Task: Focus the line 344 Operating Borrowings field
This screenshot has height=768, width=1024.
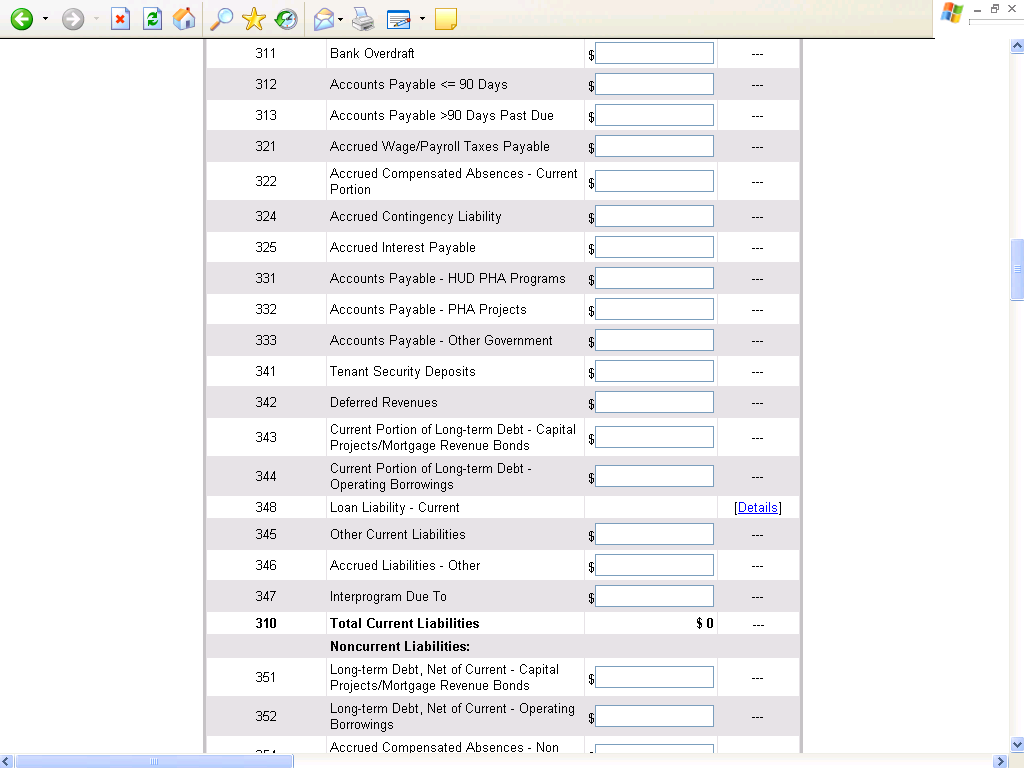Action: 654,476
